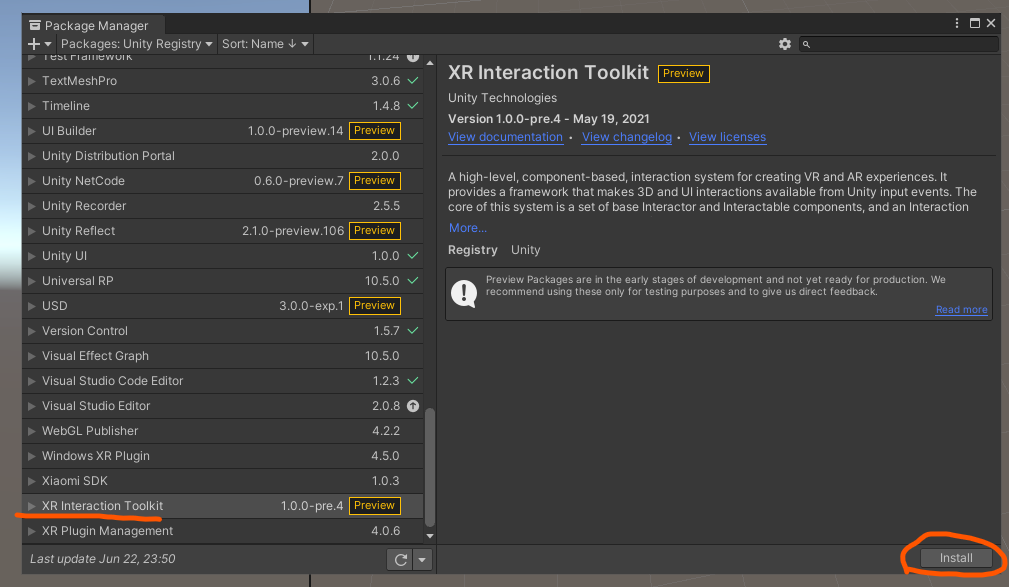1009x587 pixels.
Task: Click the package list scroll-up arrow
Action: click(430, 63)
